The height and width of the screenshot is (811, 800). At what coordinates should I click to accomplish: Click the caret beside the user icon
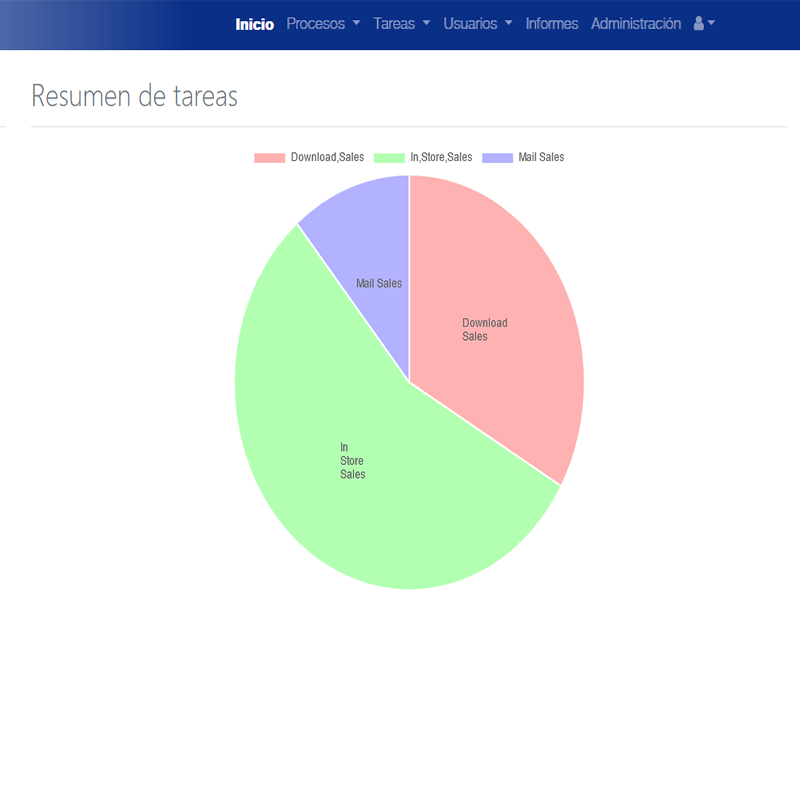(711, 23)
